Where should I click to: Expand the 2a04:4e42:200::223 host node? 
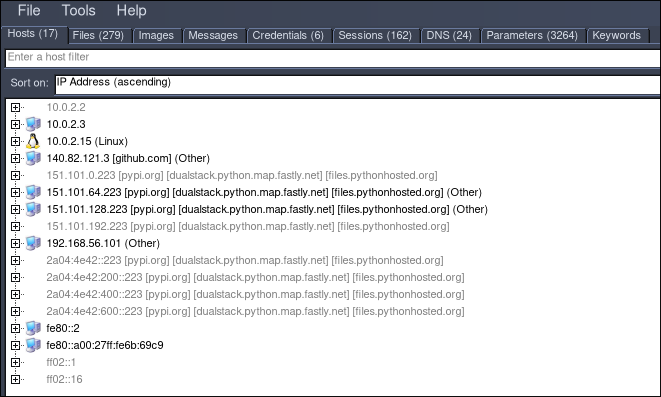coord(15,277)
